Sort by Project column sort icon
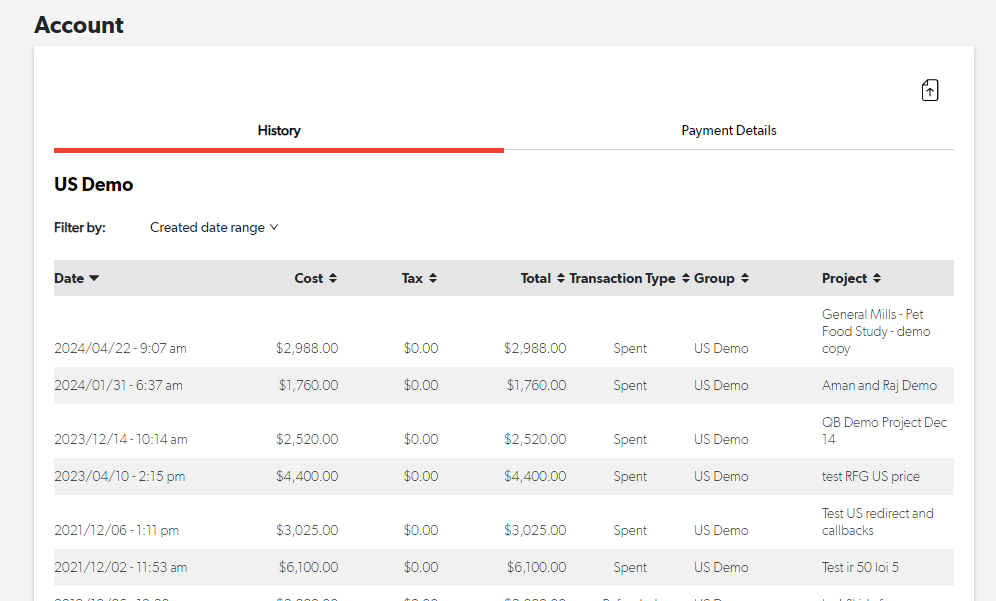996x601 pixels. 877,278
